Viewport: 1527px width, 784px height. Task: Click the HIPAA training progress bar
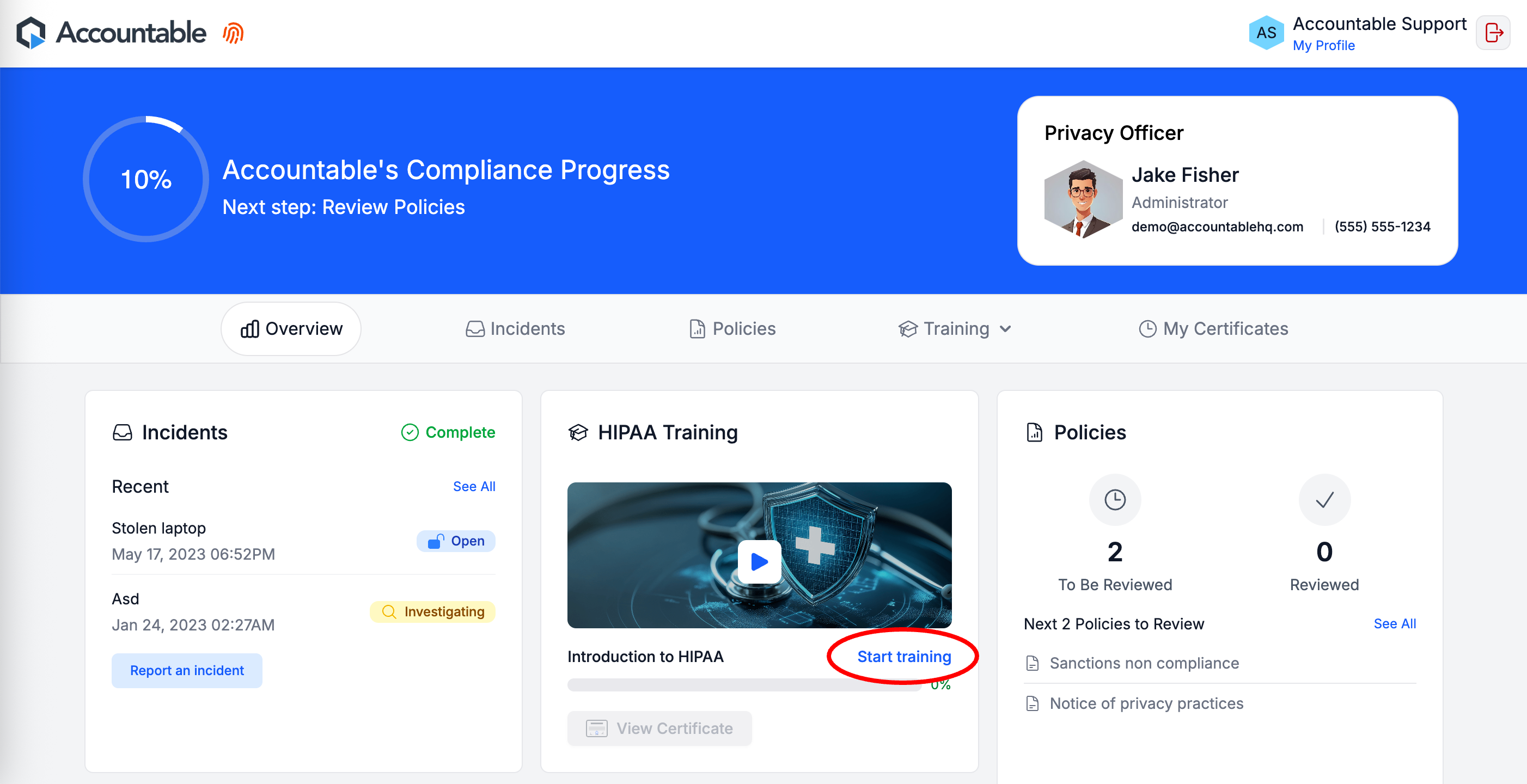coord(744,685)
